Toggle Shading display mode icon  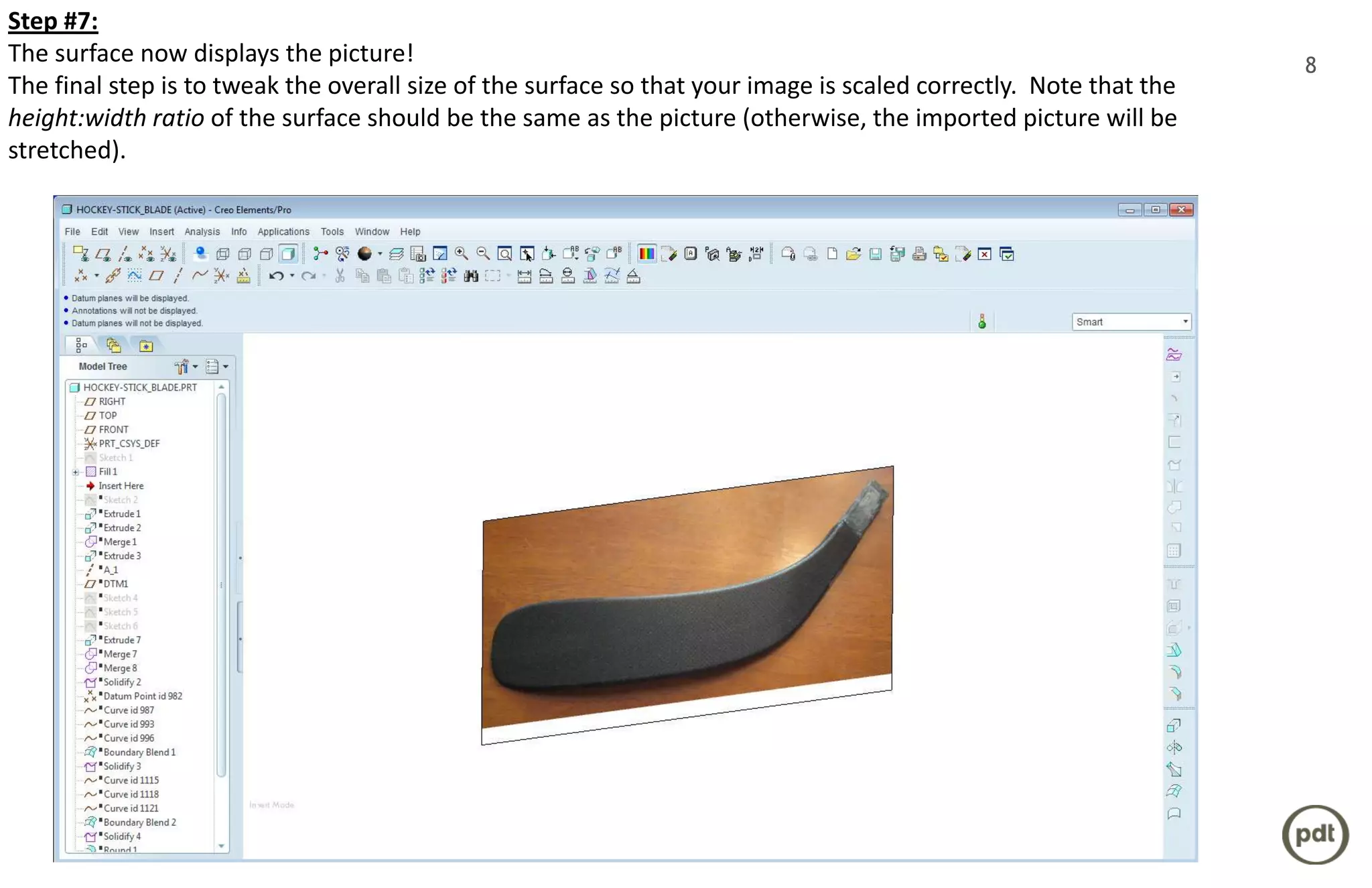(288, 254)
